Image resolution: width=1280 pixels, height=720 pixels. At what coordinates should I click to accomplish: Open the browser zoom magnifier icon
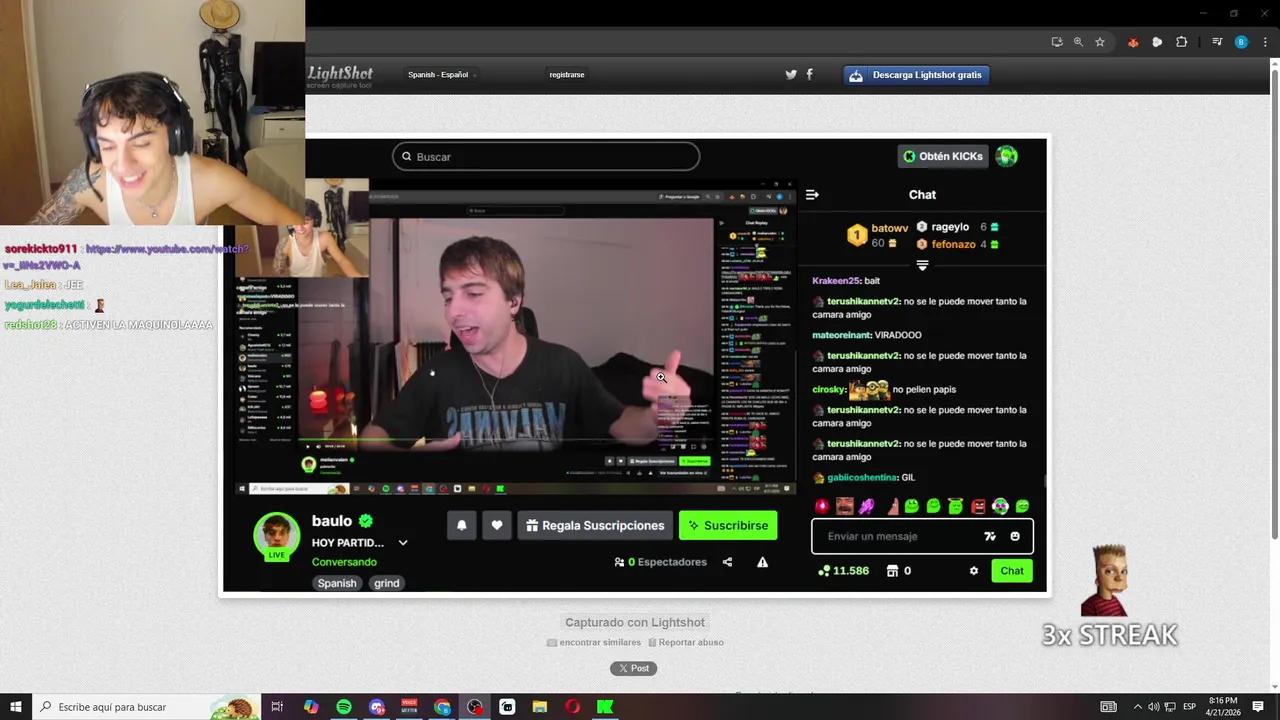coord(1078,42)
